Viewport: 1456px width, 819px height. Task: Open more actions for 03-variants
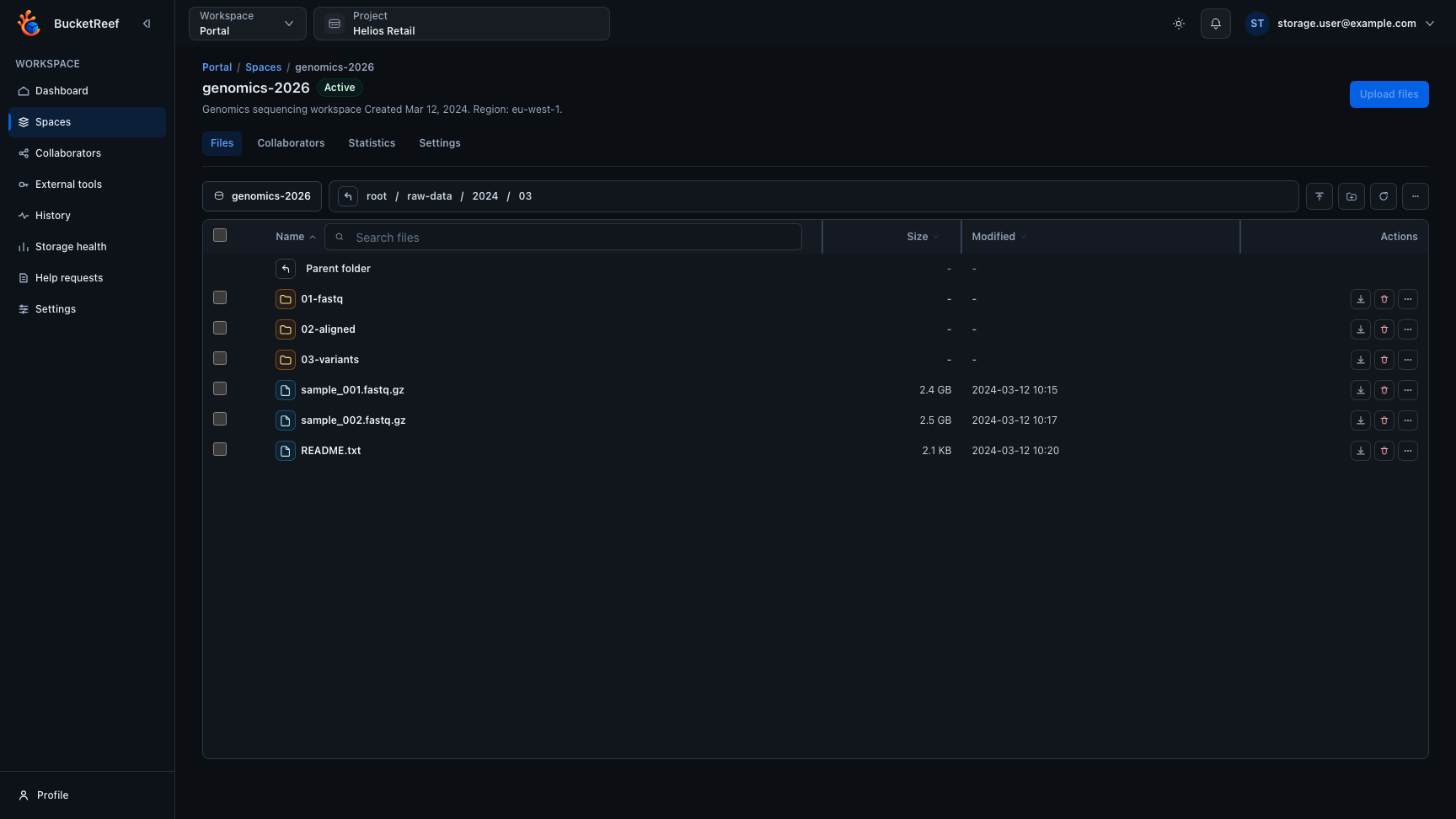(x=1408, y=360)
